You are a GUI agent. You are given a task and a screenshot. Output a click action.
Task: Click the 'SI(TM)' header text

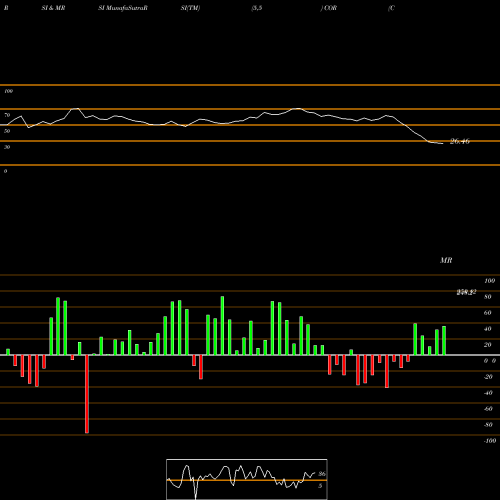click(x=190, y=8)
